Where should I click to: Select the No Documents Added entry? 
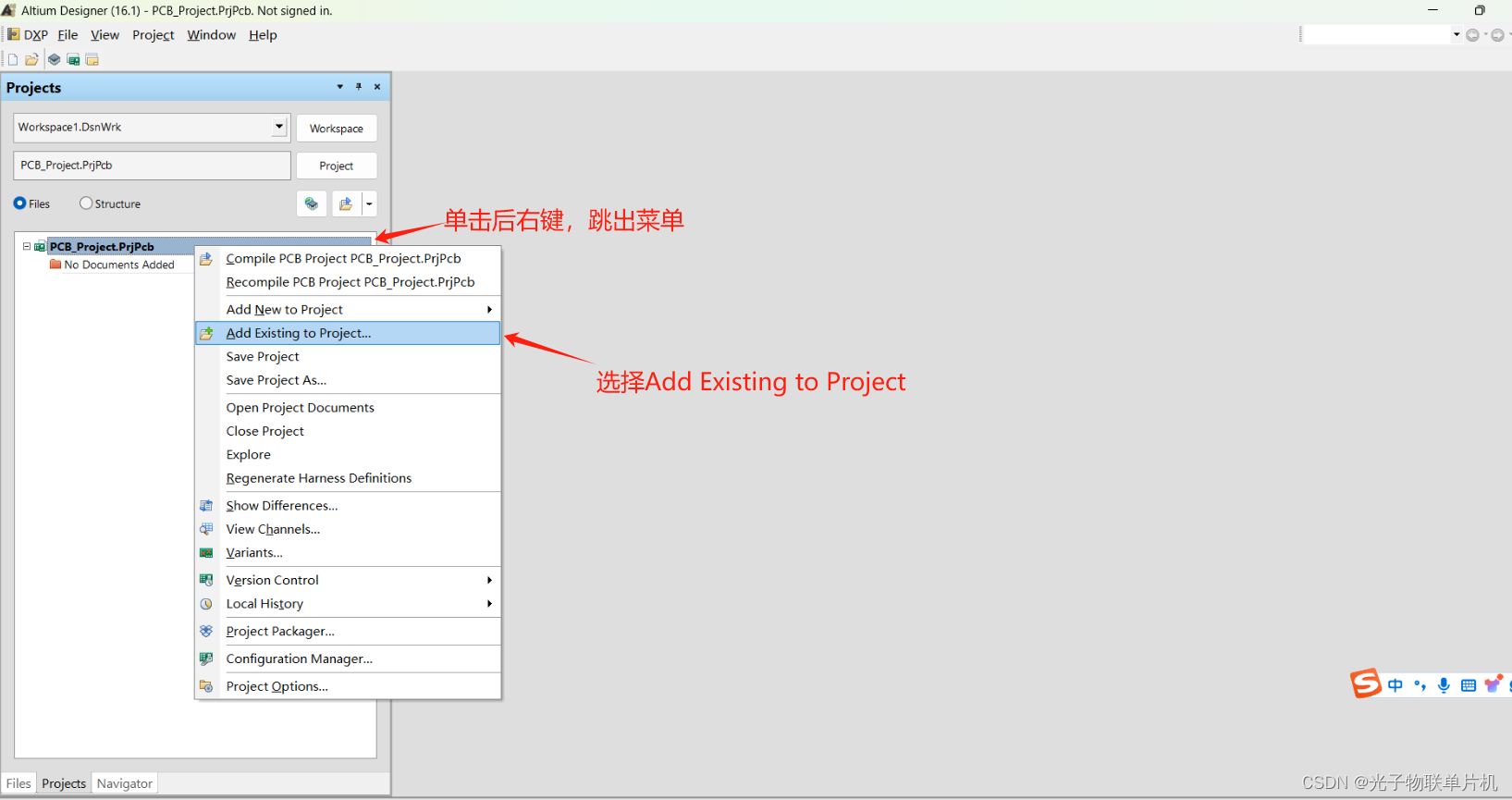119,265
